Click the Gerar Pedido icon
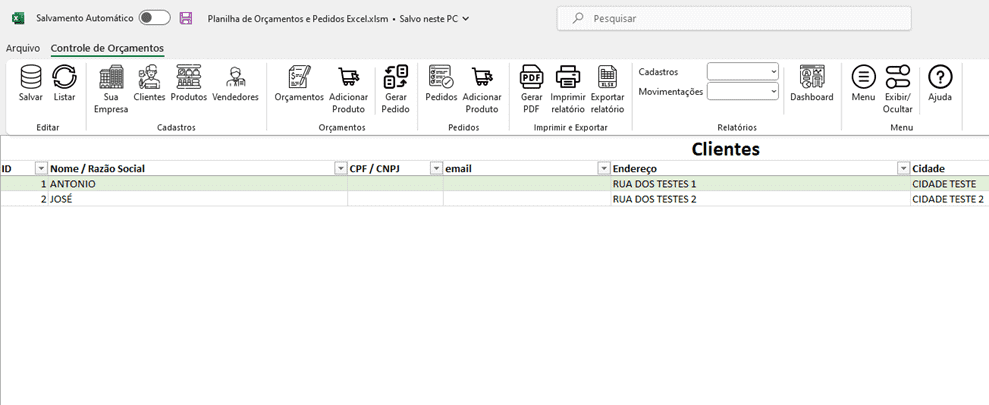 click(396, 77)
